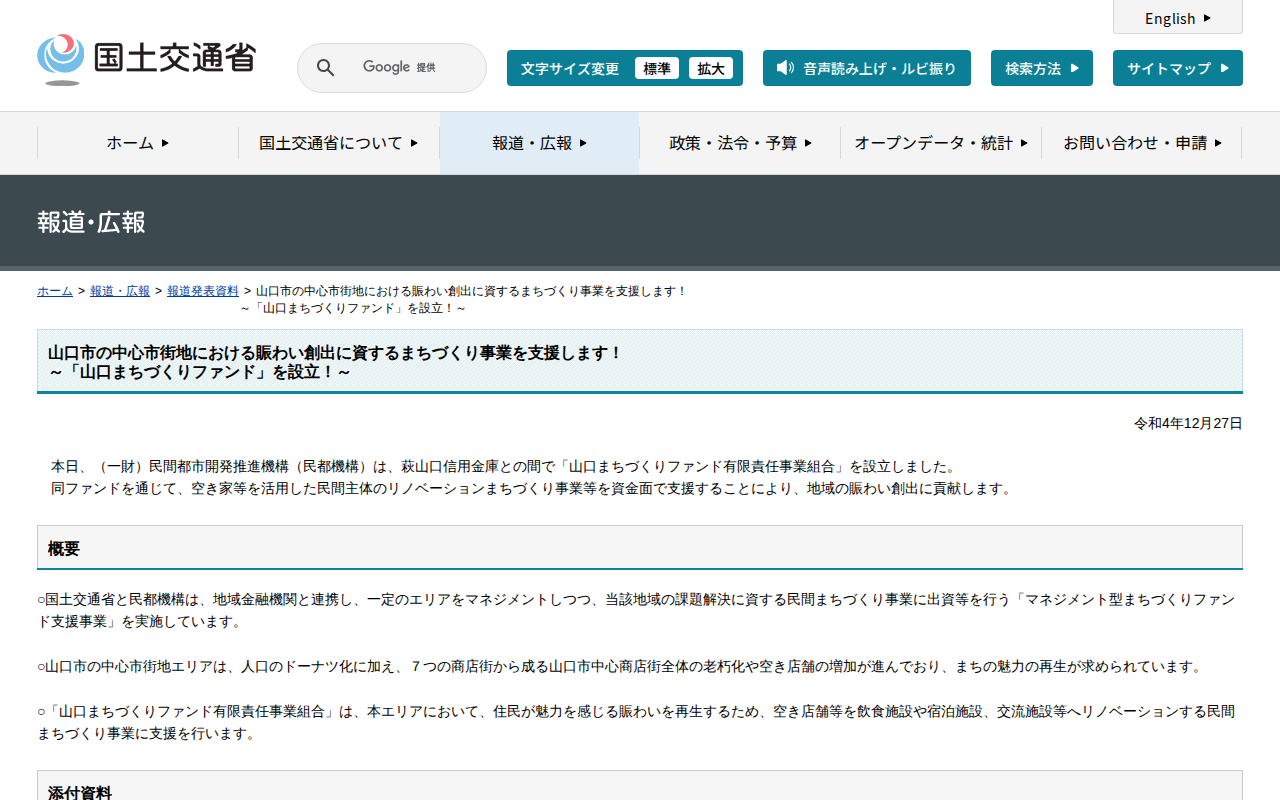Click the arrow icon next to English
Screen dimensions: 1280x800
1207,18
